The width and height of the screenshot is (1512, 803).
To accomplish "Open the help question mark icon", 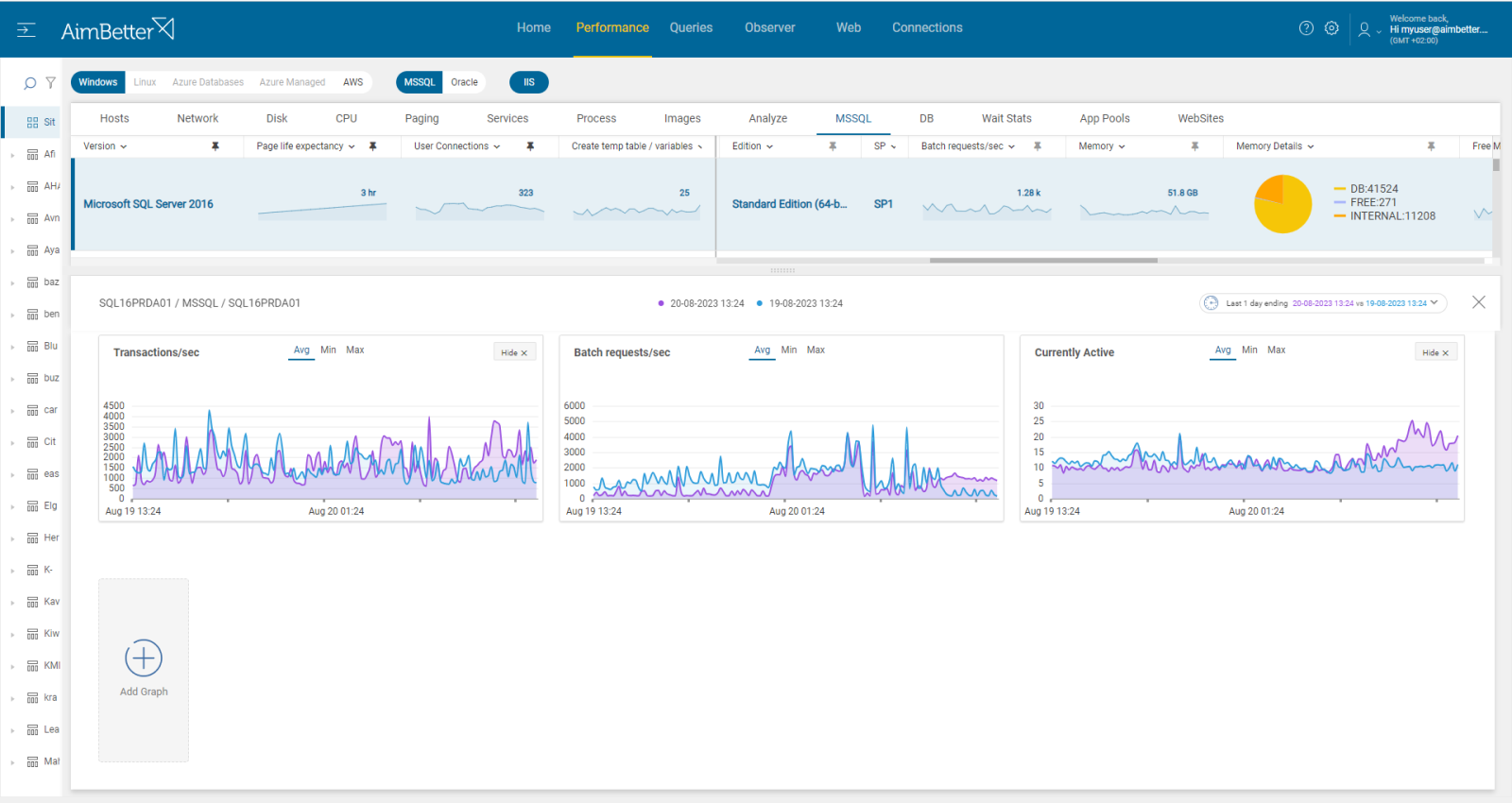I will point(1306,28).
